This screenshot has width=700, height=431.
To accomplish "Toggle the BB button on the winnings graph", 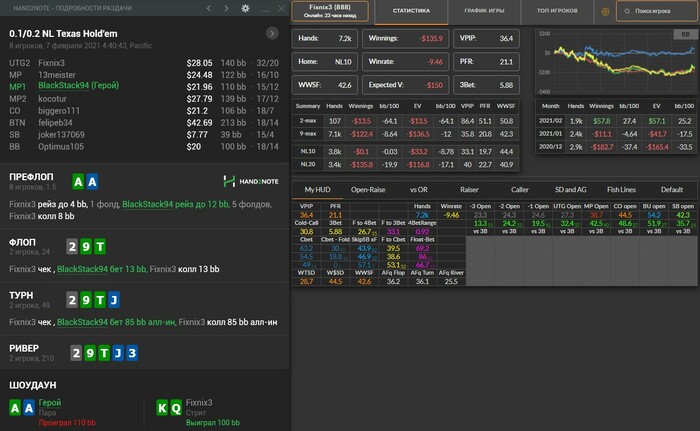I will (x=685, y=34).
